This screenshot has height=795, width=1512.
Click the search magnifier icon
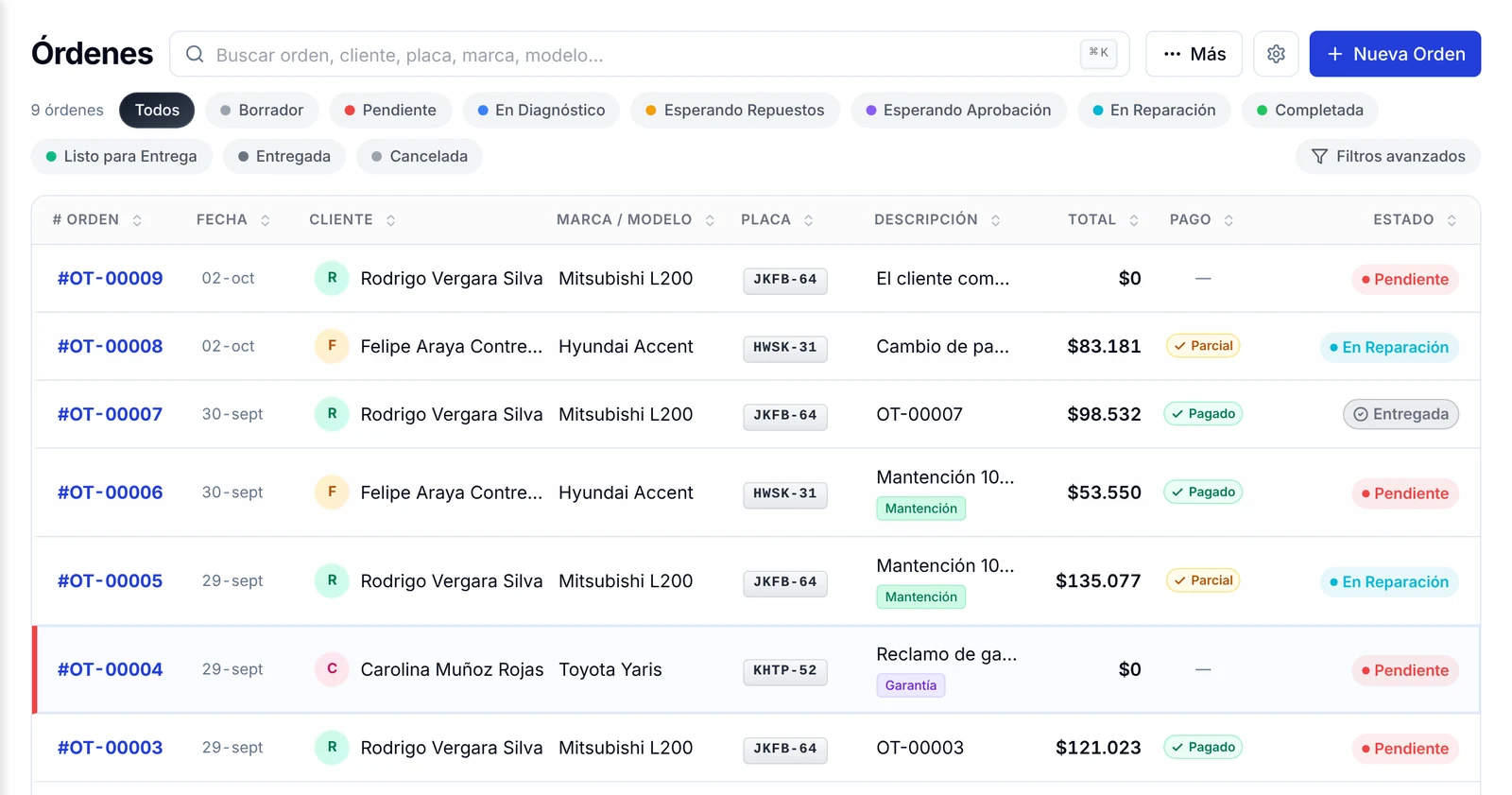coord(195,54)
